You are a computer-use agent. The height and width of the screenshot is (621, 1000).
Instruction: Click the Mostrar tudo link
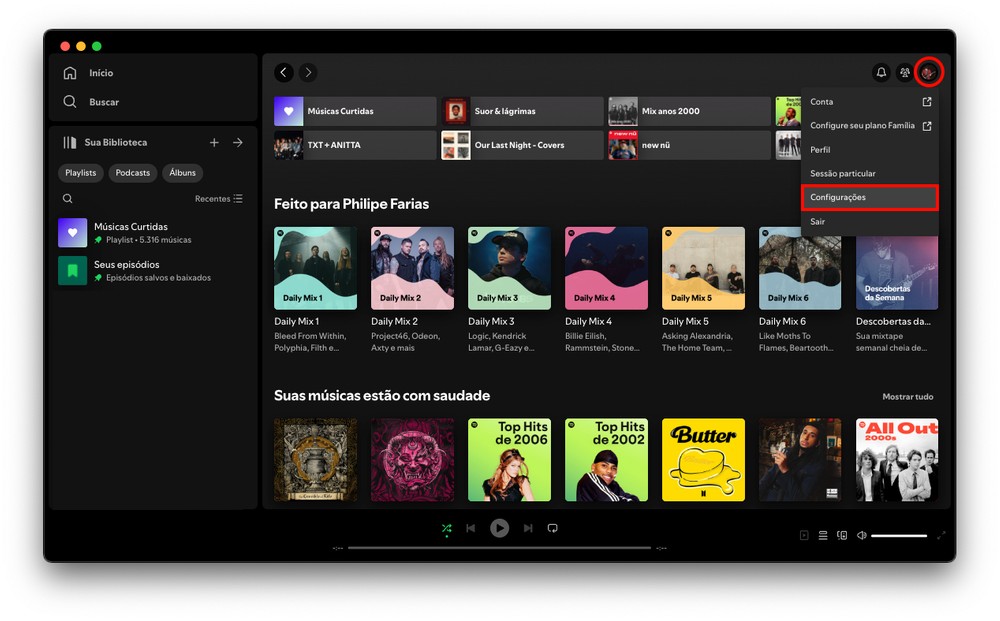coord(907,397)
